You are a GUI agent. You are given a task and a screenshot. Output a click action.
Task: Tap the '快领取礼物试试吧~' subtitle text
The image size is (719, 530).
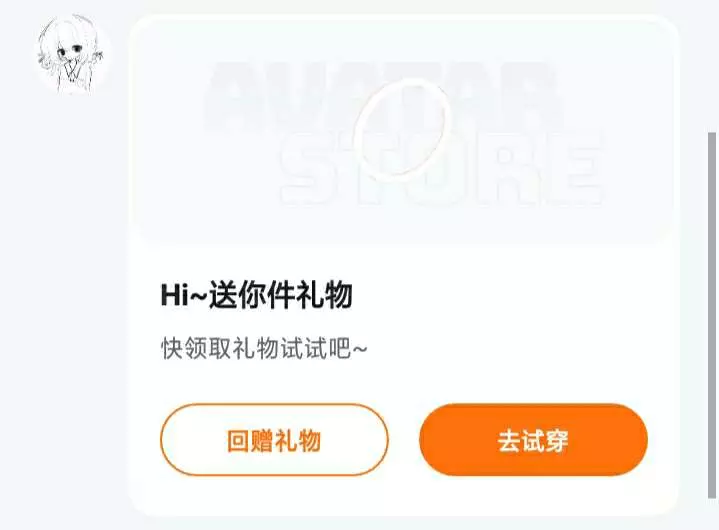[x=264, y=348]
